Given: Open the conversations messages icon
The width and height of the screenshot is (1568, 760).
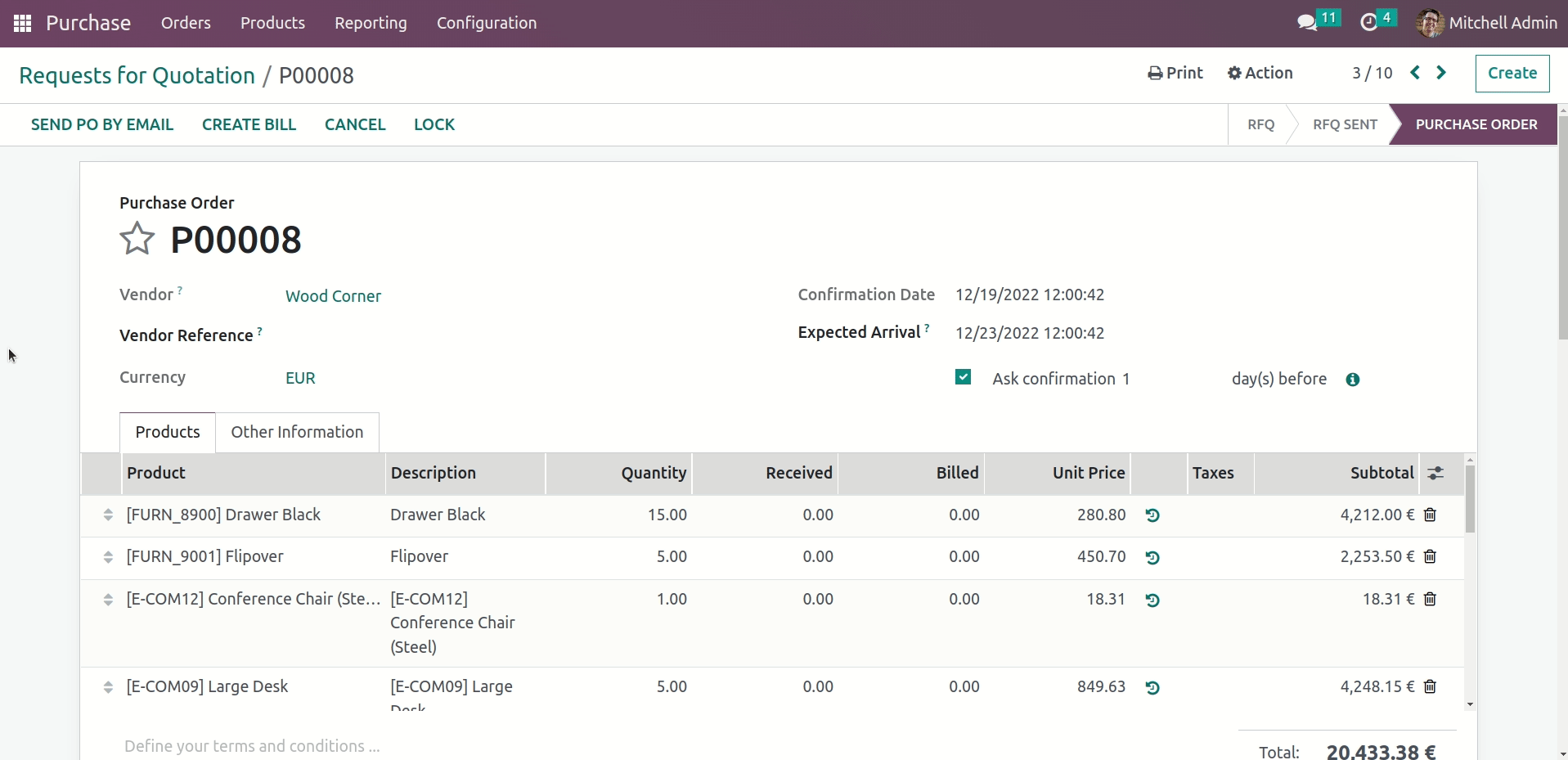Looking at the screenshot, I should (1307, 22).
